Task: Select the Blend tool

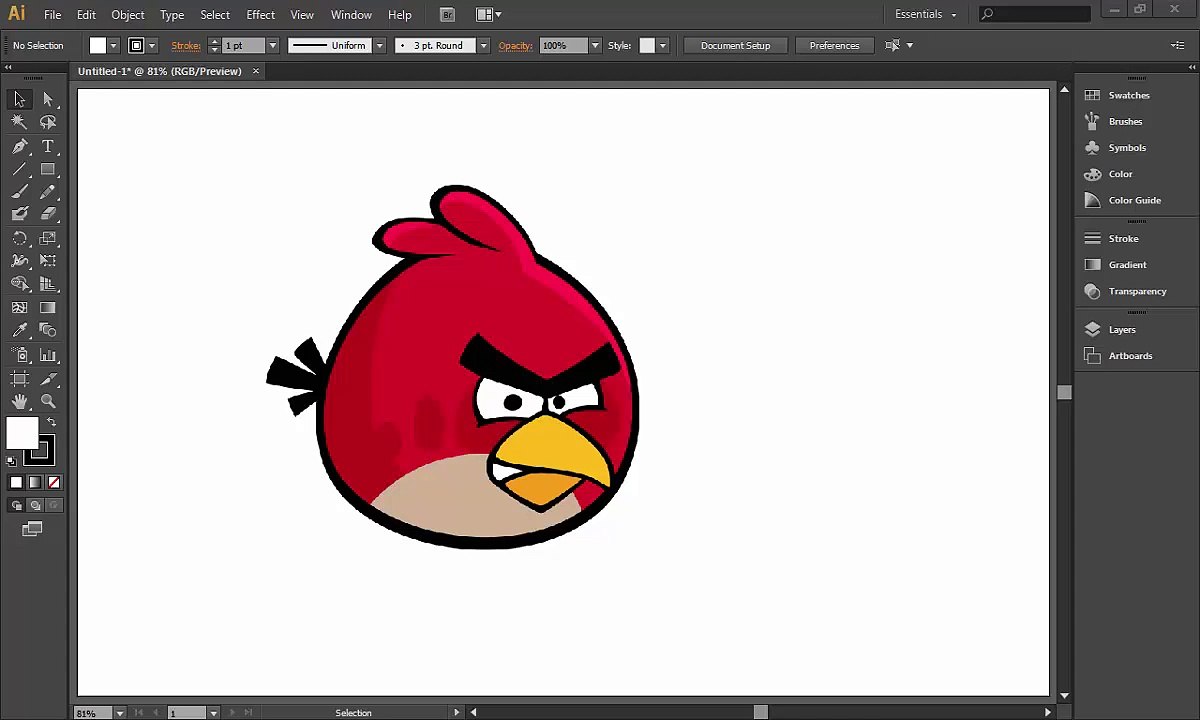Action: pos(48,330)
